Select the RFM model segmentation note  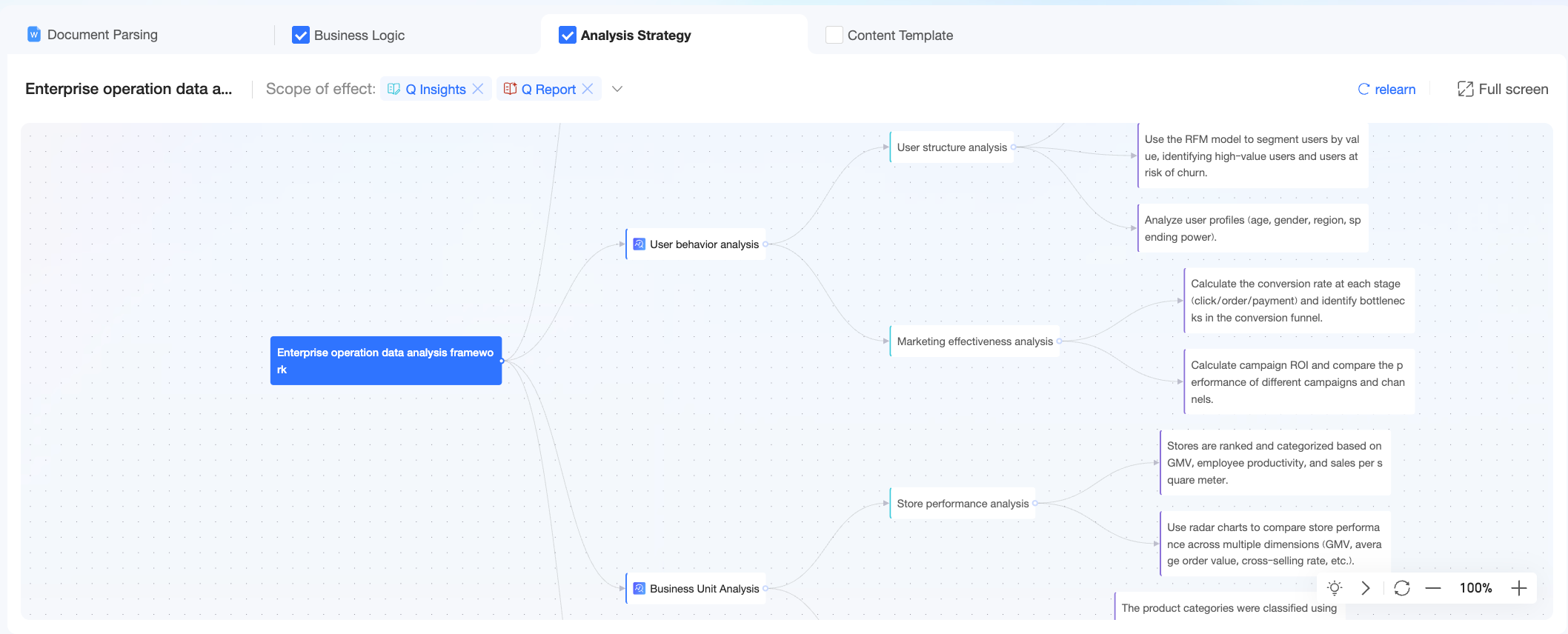pos(1253,156)
